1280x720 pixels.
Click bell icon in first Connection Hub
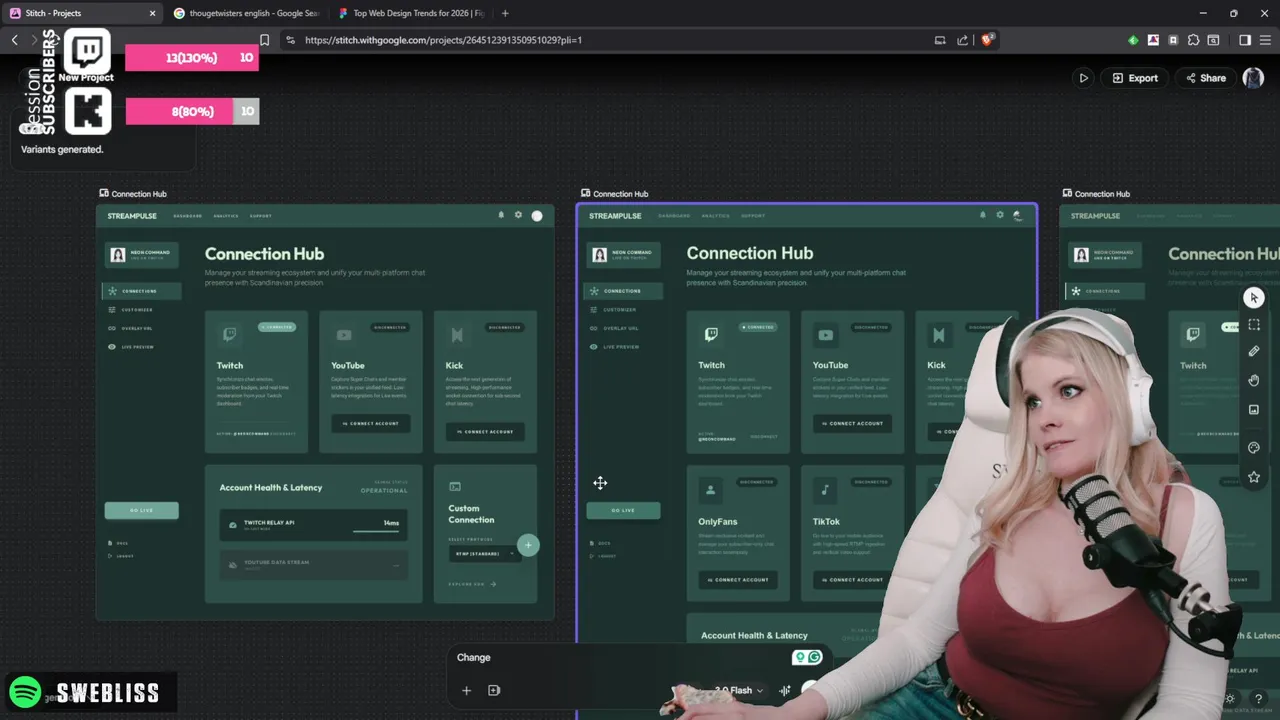[x=501, y=215]
